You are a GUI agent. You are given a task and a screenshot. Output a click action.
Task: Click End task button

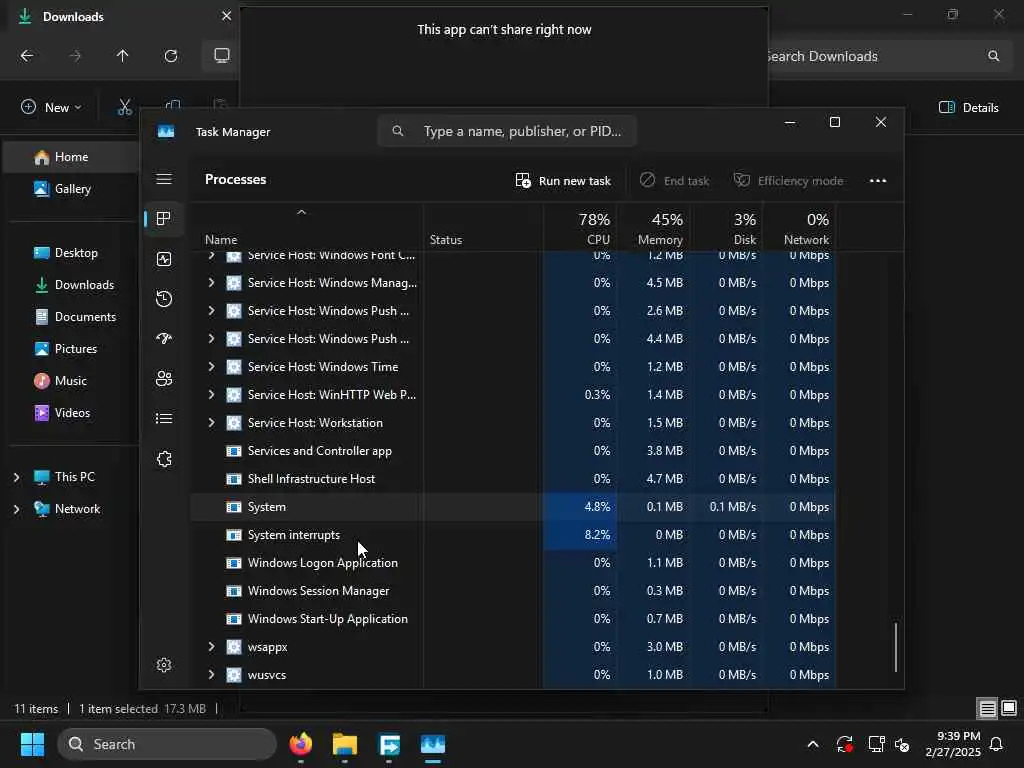675,181
